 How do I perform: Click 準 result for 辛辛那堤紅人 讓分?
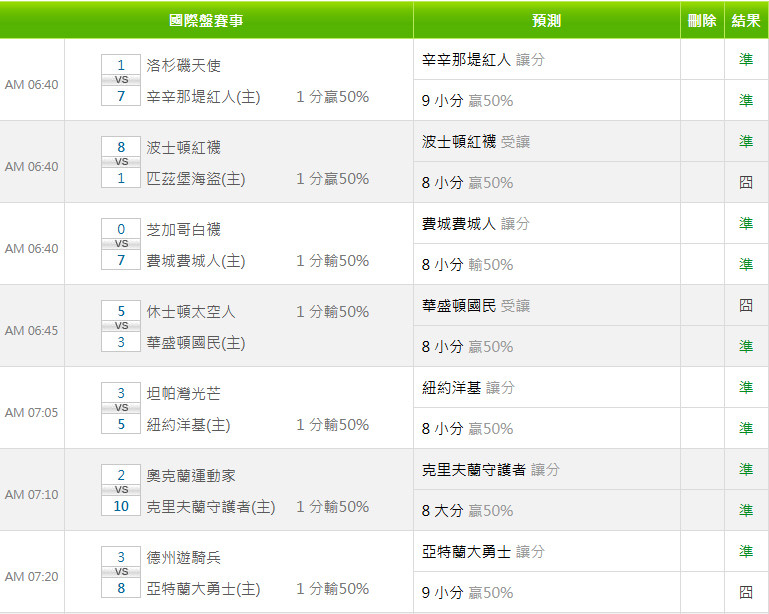[746, 60]
